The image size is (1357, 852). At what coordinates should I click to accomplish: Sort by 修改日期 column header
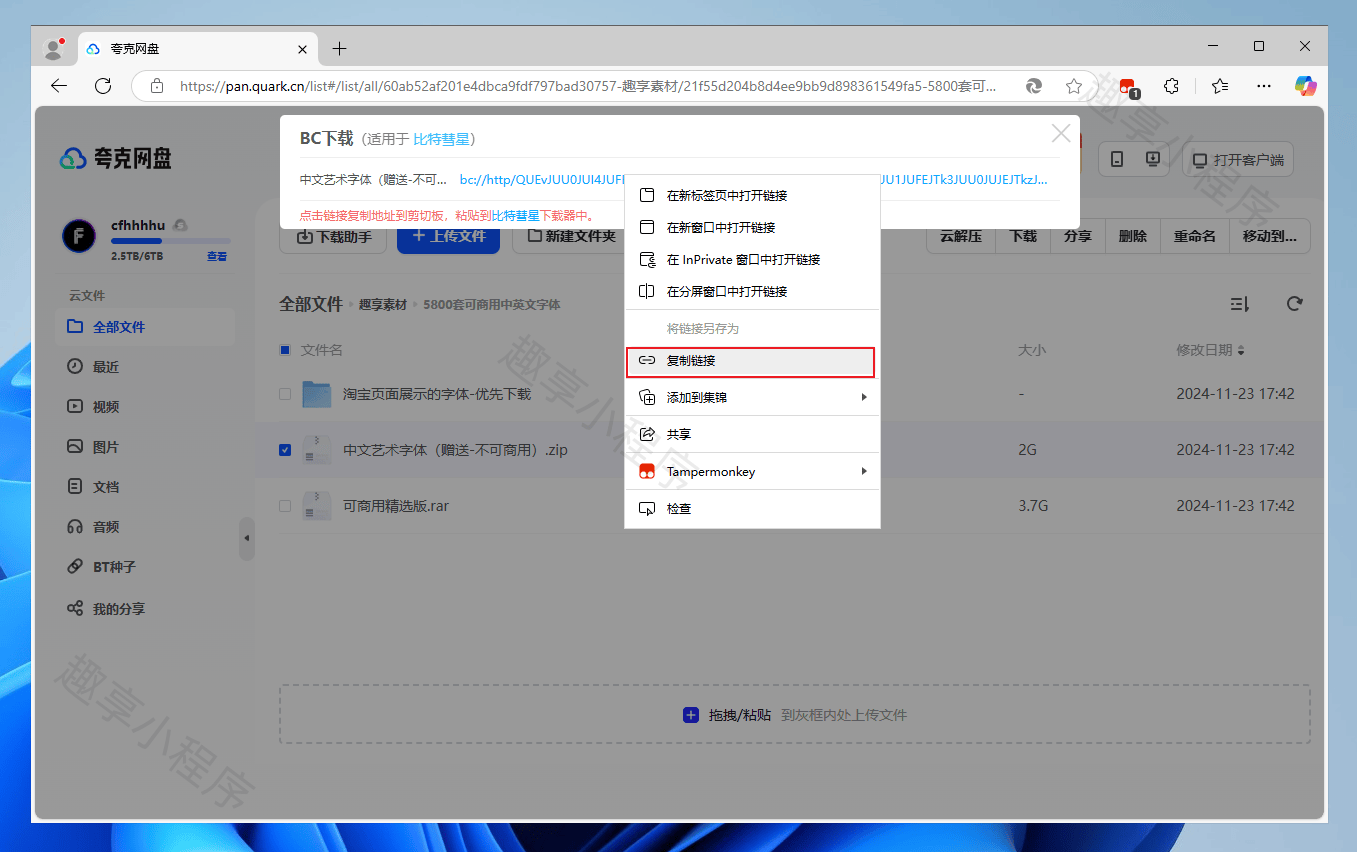[x=1210, y=350]
